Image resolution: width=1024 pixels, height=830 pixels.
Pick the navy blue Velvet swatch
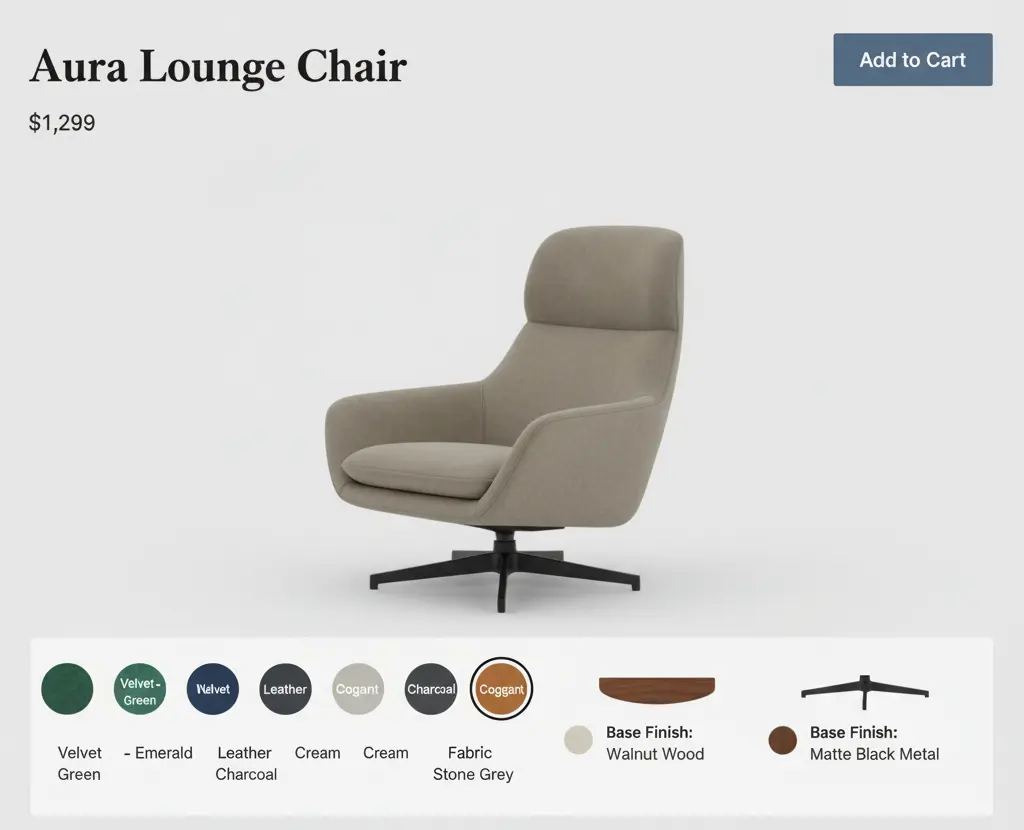click(x=213, y=689)
